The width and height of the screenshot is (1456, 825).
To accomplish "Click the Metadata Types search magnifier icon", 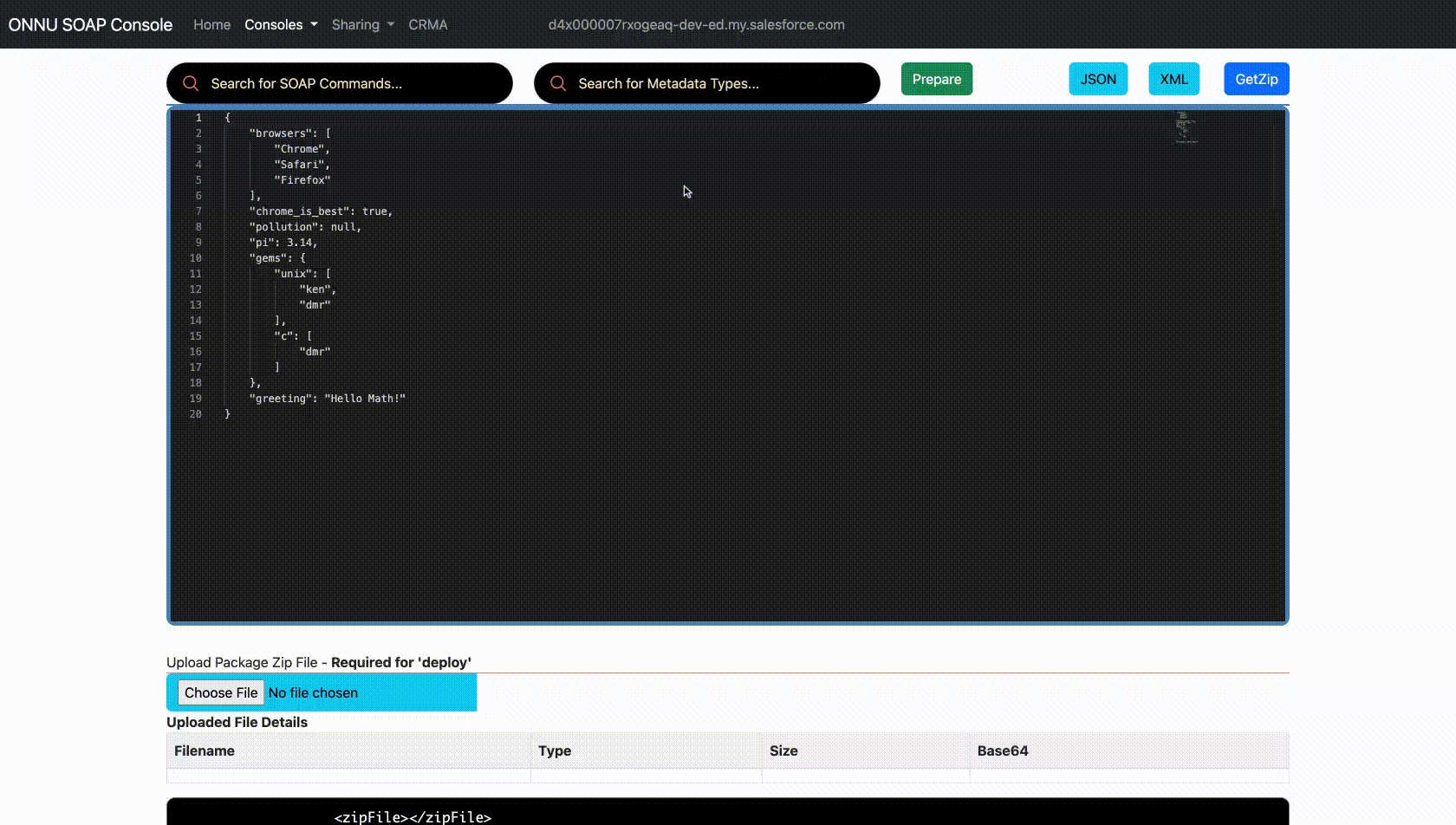I will point(558,83).
